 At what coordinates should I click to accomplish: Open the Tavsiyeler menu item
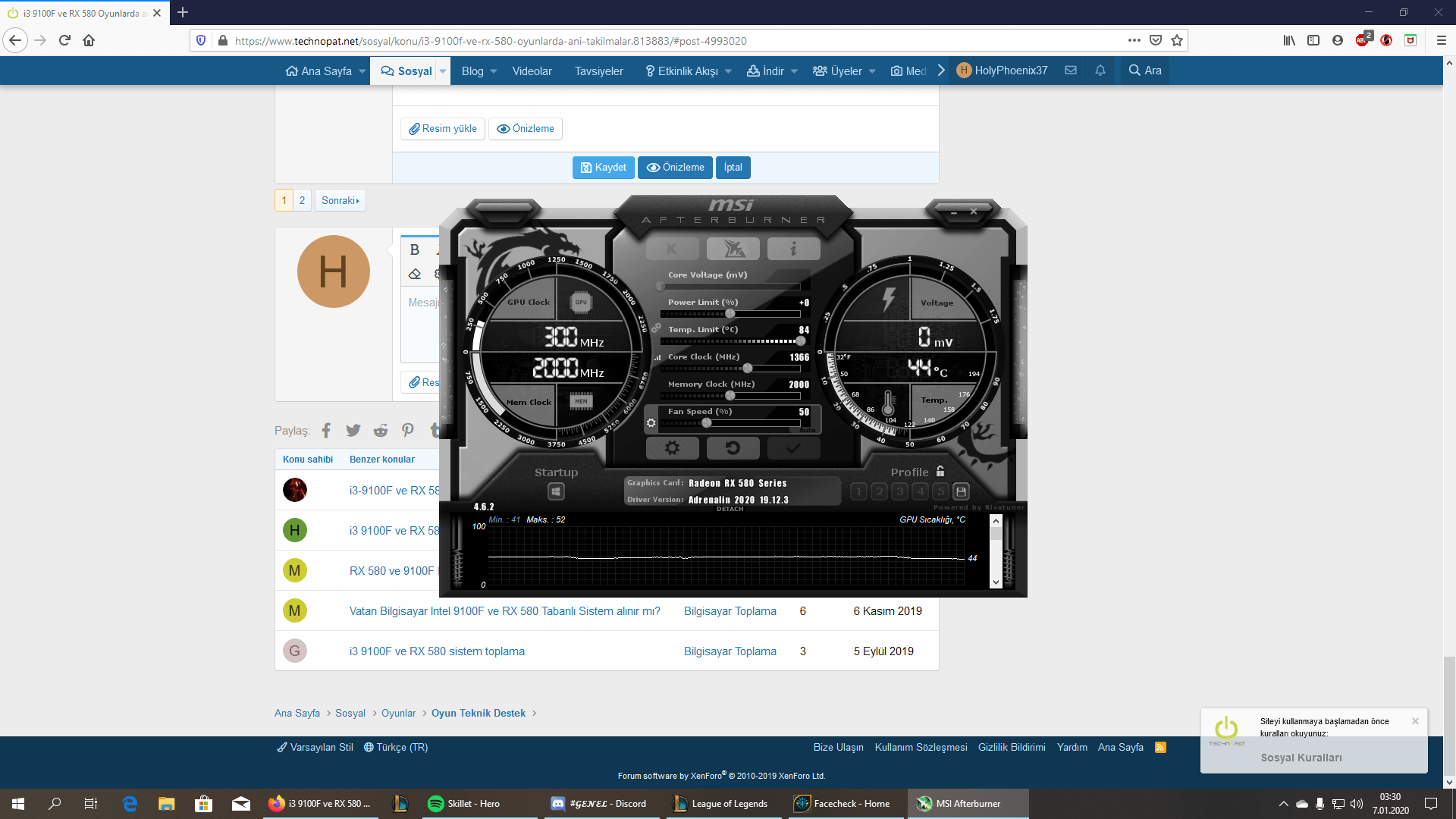[598, 71]
